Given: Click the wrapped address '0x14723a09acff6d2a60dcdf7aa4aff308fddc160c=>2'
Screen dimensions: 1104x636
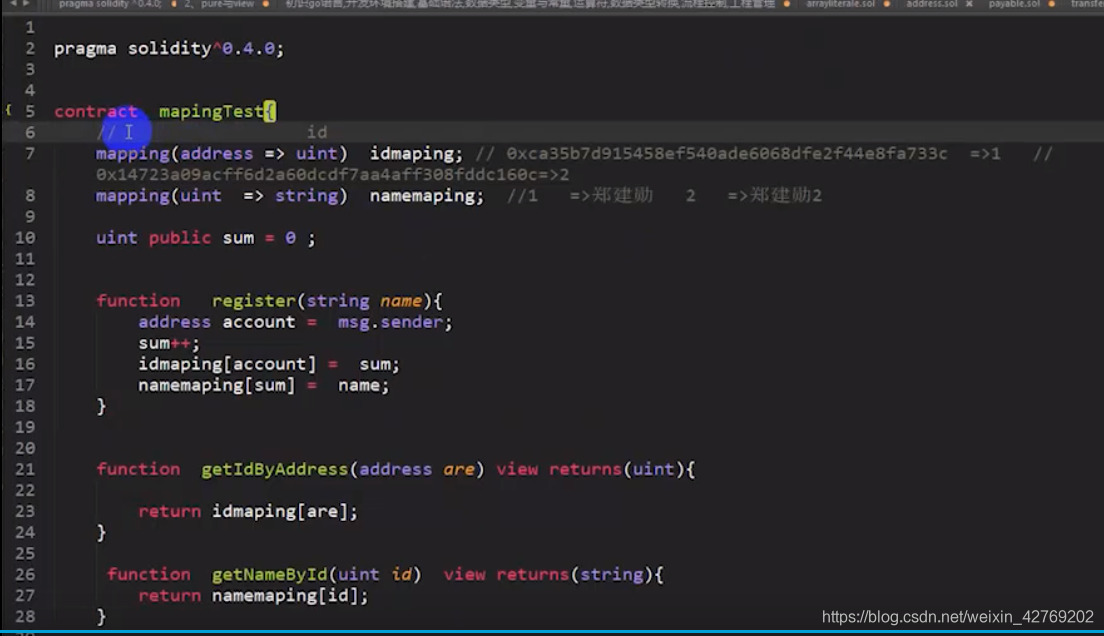Looking at the screenshot, I should point(332,175).
